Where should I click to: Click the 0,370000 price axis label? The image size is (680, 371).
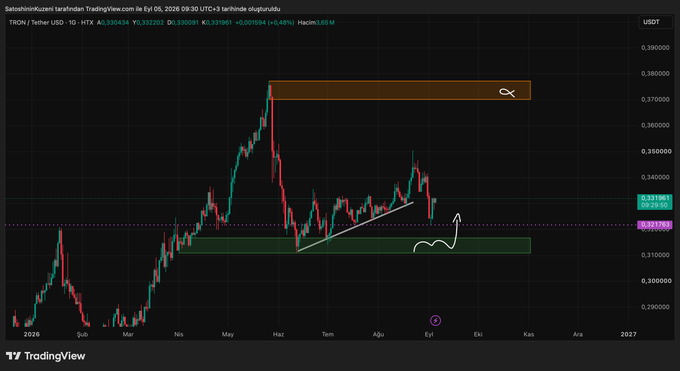(655, 99)
